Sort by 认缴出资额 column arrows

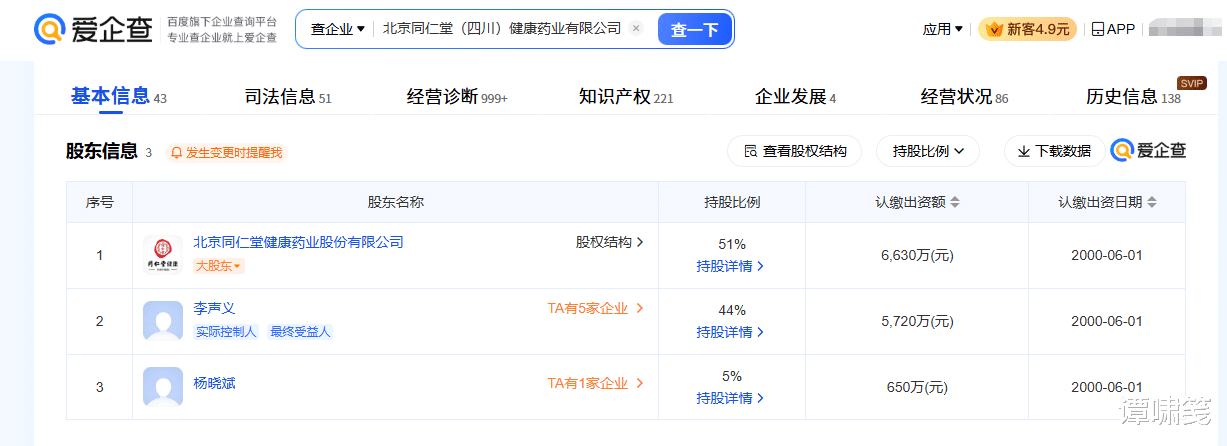[954, 202]
